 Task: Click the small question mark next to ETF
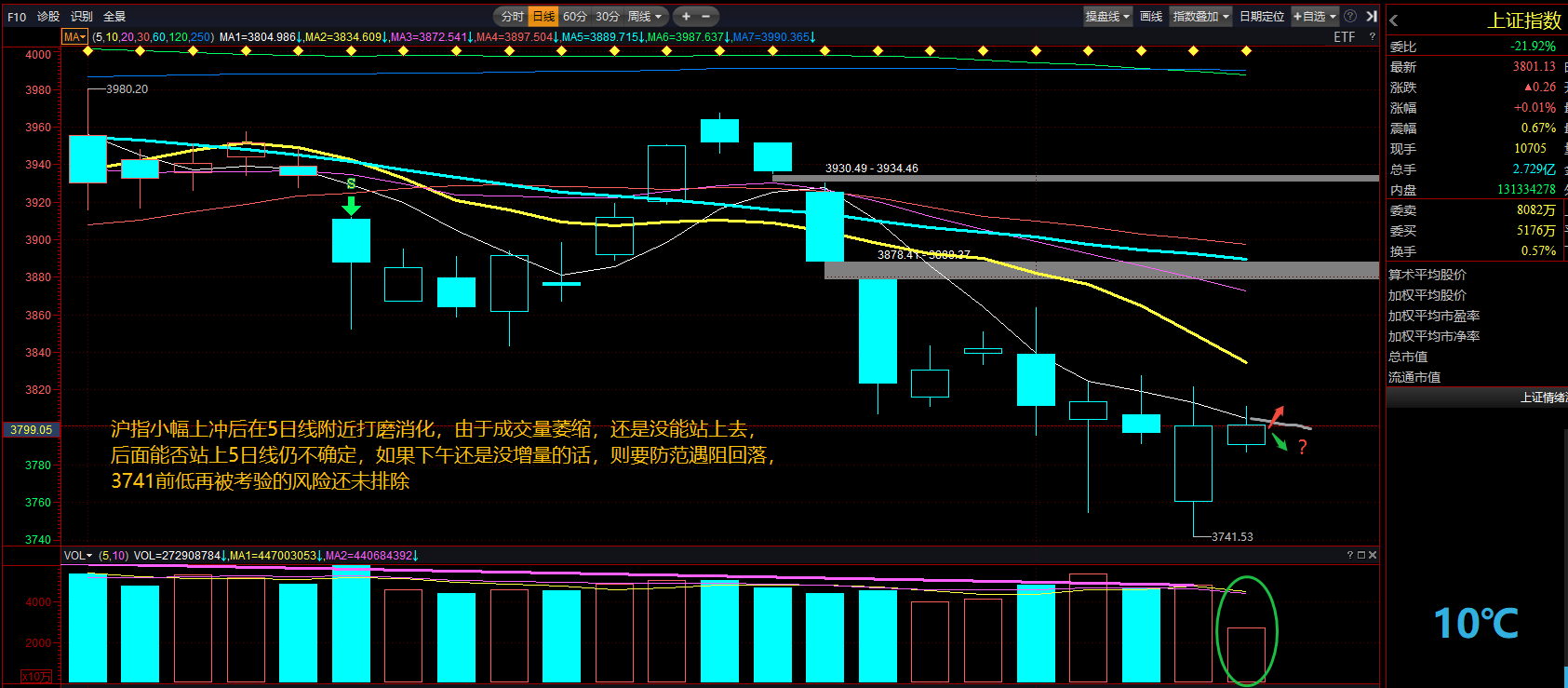tap(1372, 37)
